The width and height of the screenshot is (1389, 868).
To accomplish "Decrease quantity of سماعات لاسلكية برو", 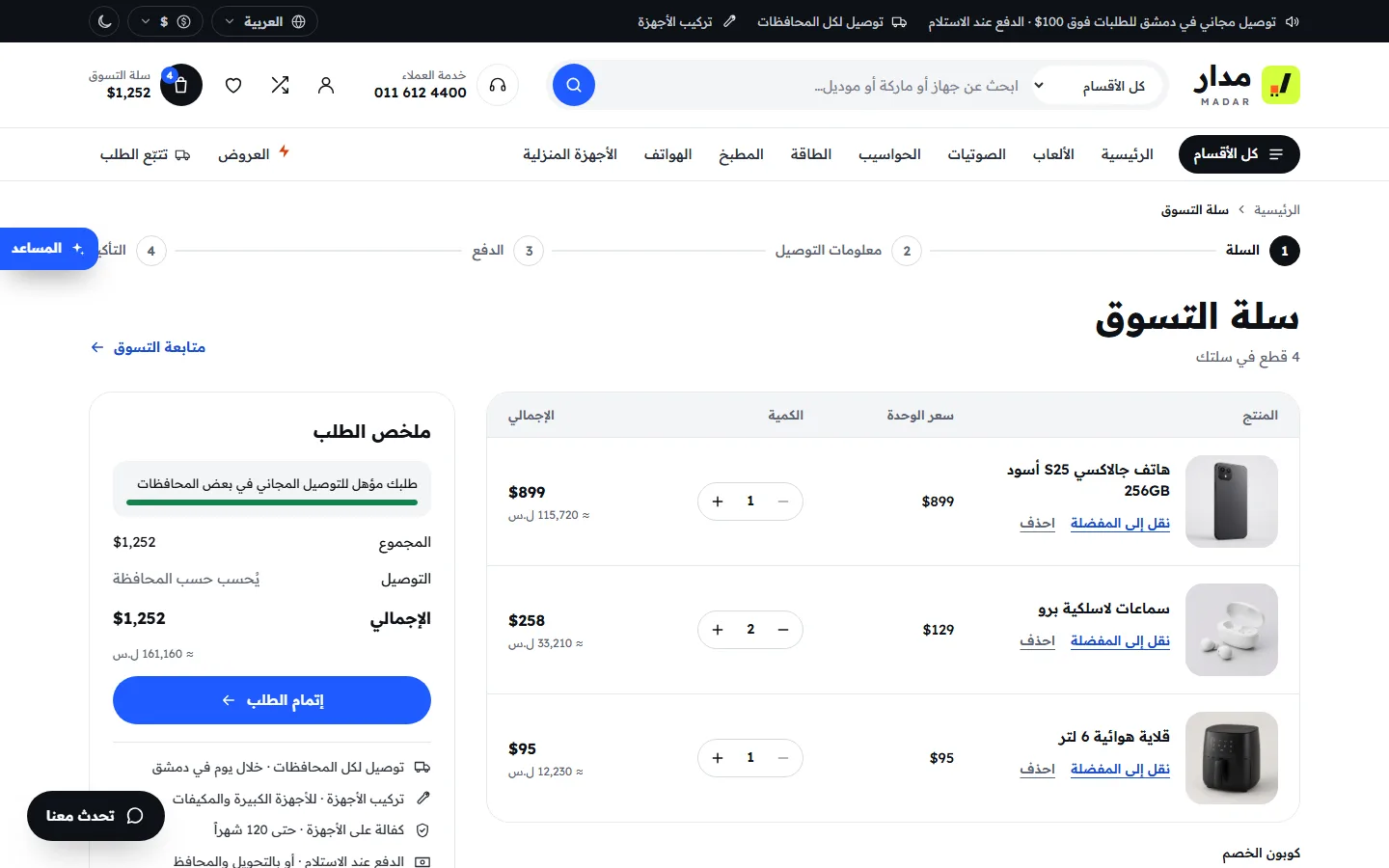I will pos(783,630).
